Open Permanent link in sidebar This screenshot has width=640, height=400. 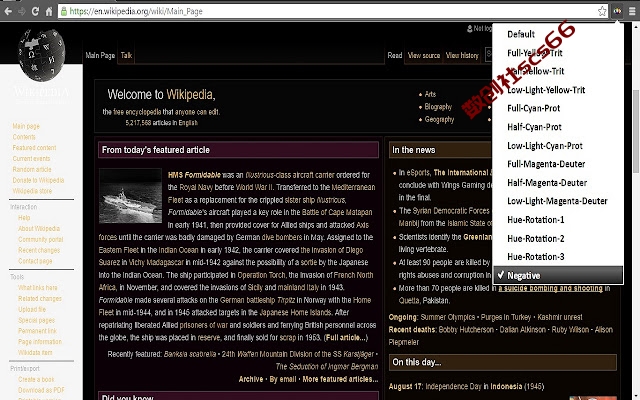[x=37, y=331]
